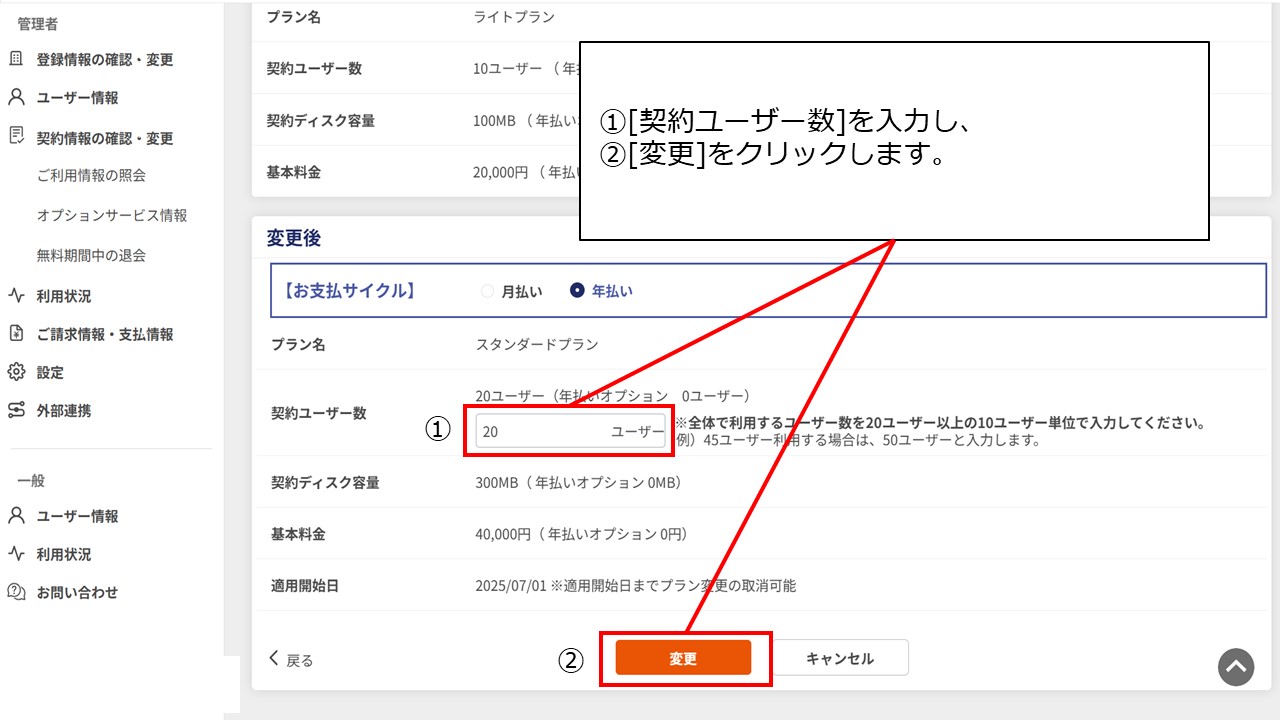Click the 100MB disk capacity value
1280x720 pixels.
(494, 121)
